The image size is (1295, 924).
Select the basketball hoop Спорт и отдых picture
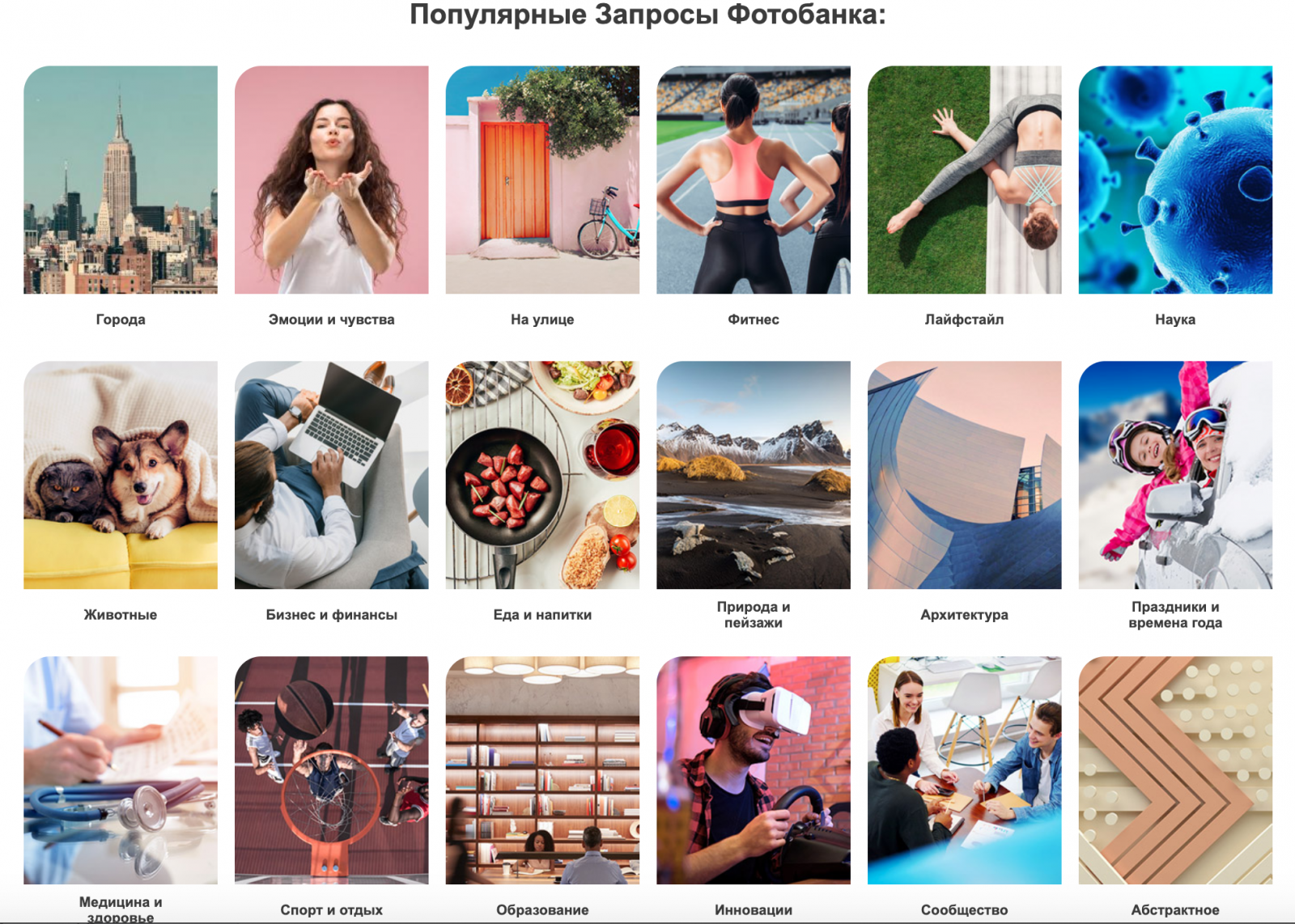tap(332, 770)
